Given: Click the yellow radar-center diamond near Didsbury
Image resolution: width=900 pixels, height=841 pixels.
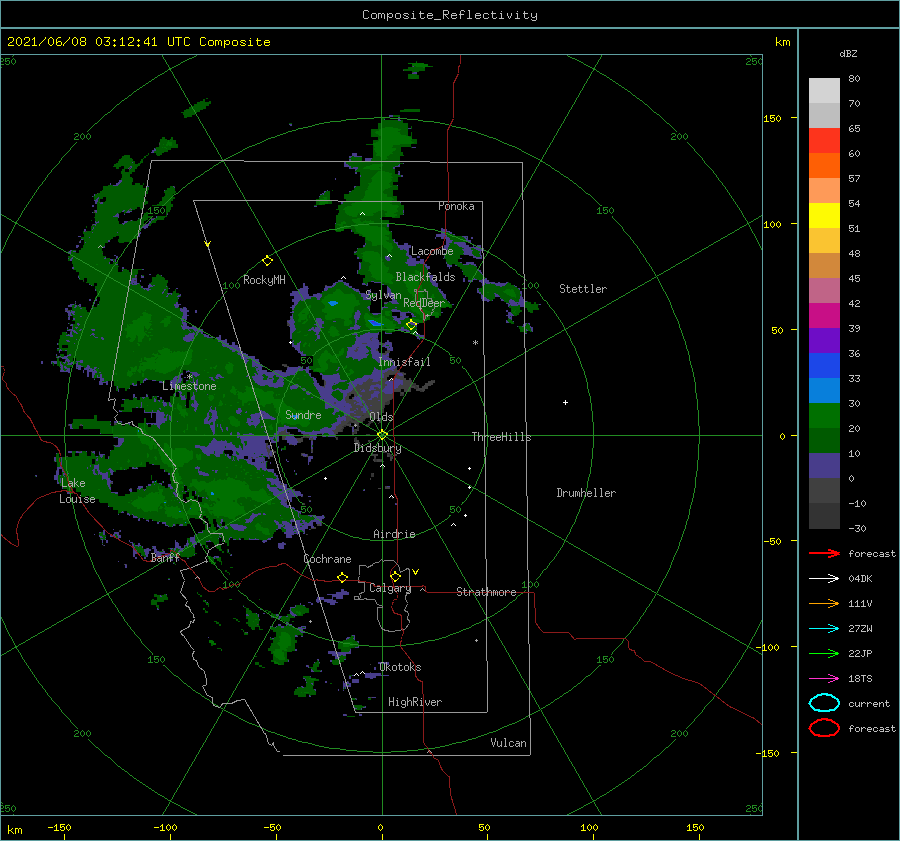Looking at the screenshot, I should coord(382,435).
